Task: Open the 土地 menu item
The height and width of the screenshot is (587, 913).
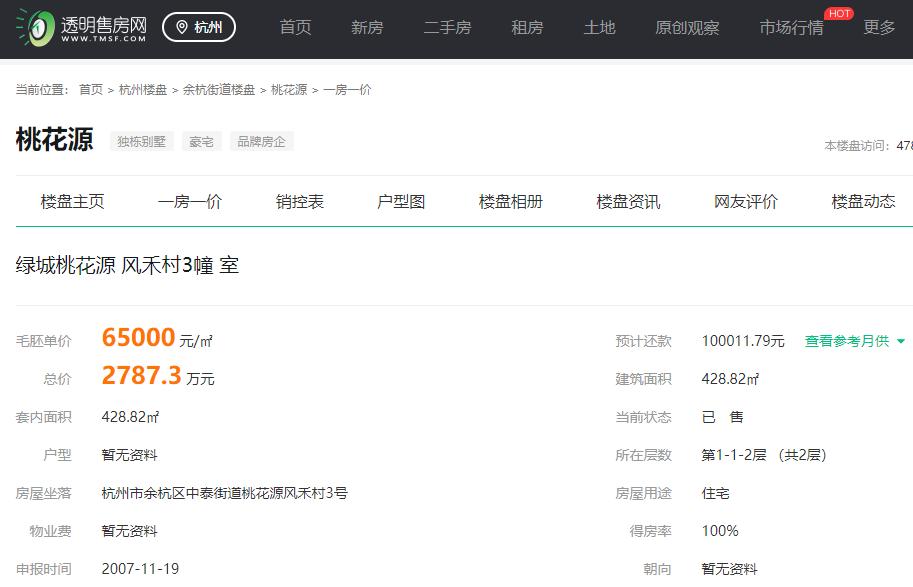Action: click(599, 28)
